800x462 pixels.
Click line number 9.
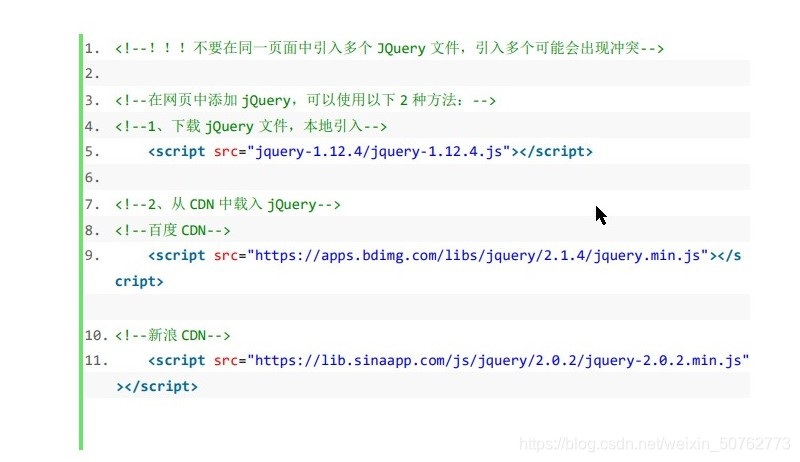92,255
